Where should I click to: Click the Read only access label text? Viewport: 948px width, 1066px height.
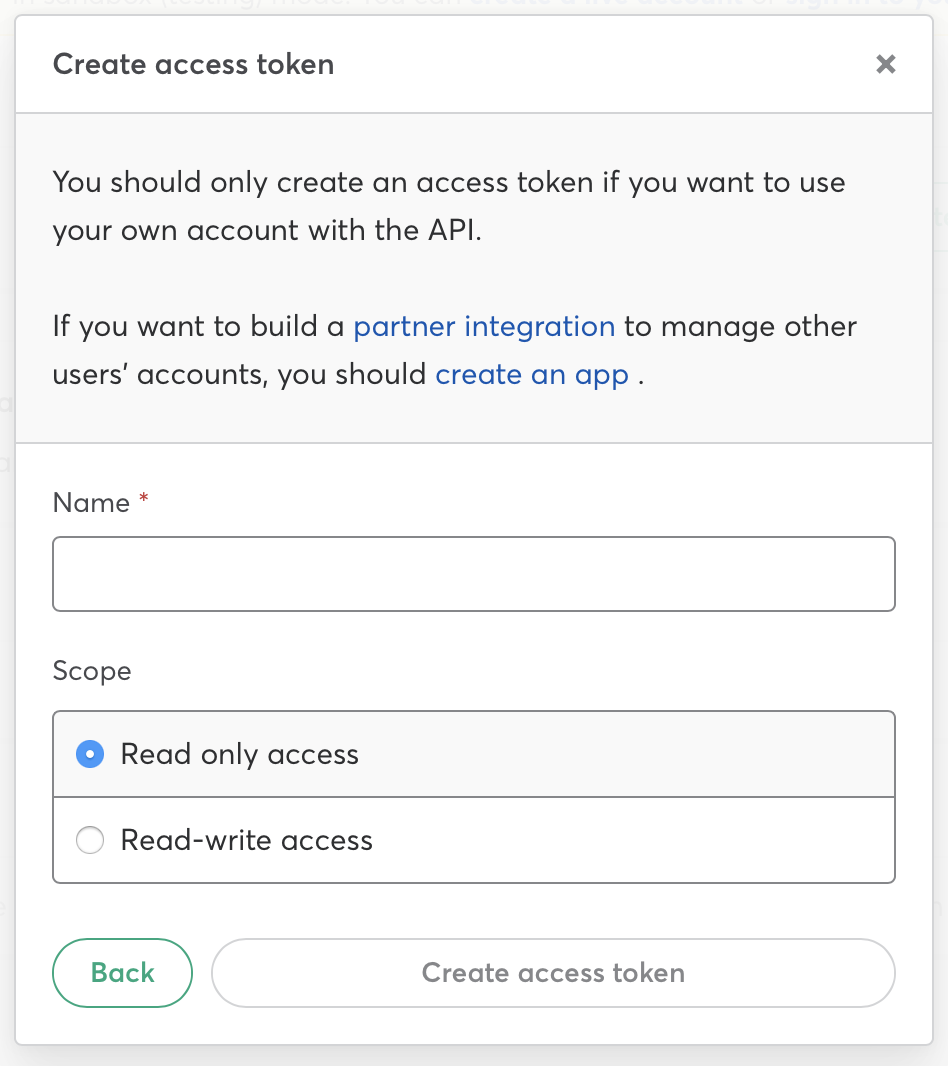click(239, 755)
